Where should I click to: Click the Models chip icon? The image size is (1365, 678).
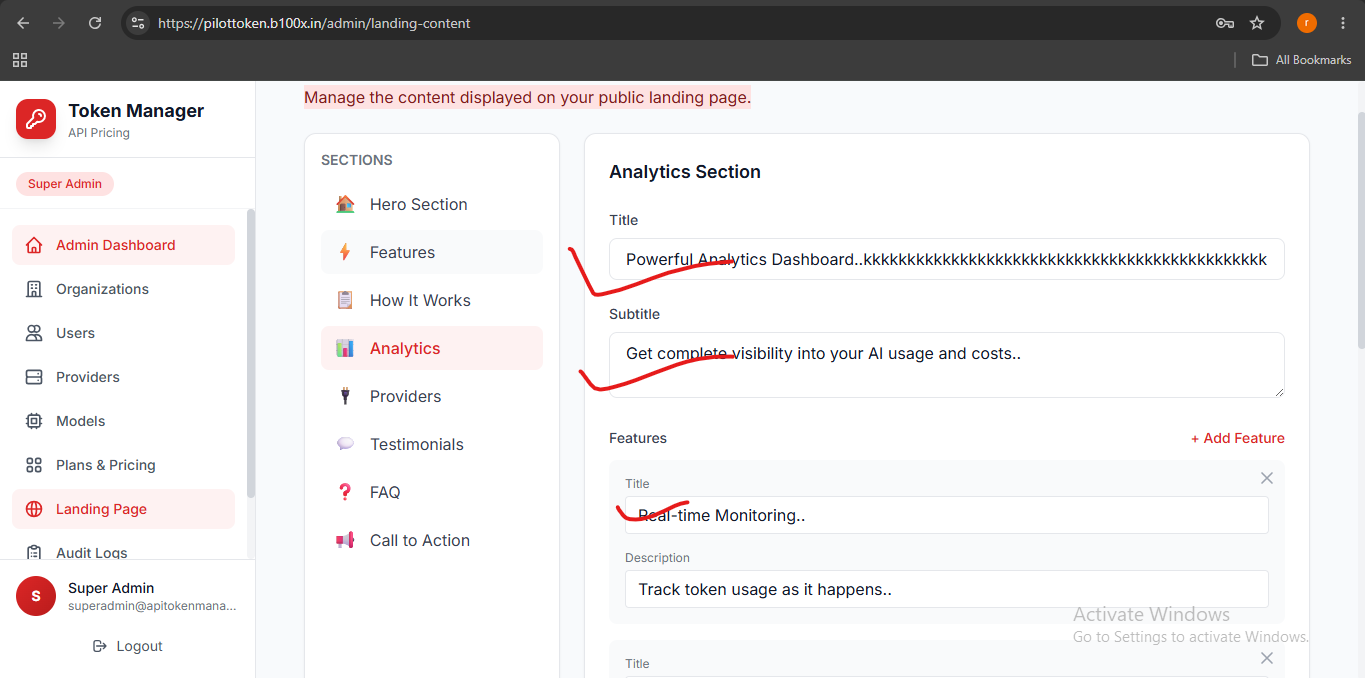click(x=34, y=421)
